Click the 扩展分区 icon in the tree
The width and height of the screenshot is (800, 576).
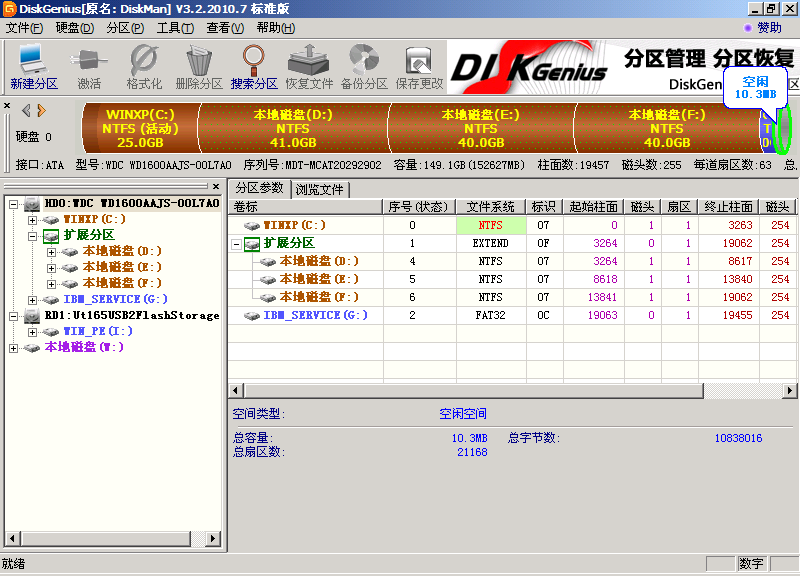[51, 236]
